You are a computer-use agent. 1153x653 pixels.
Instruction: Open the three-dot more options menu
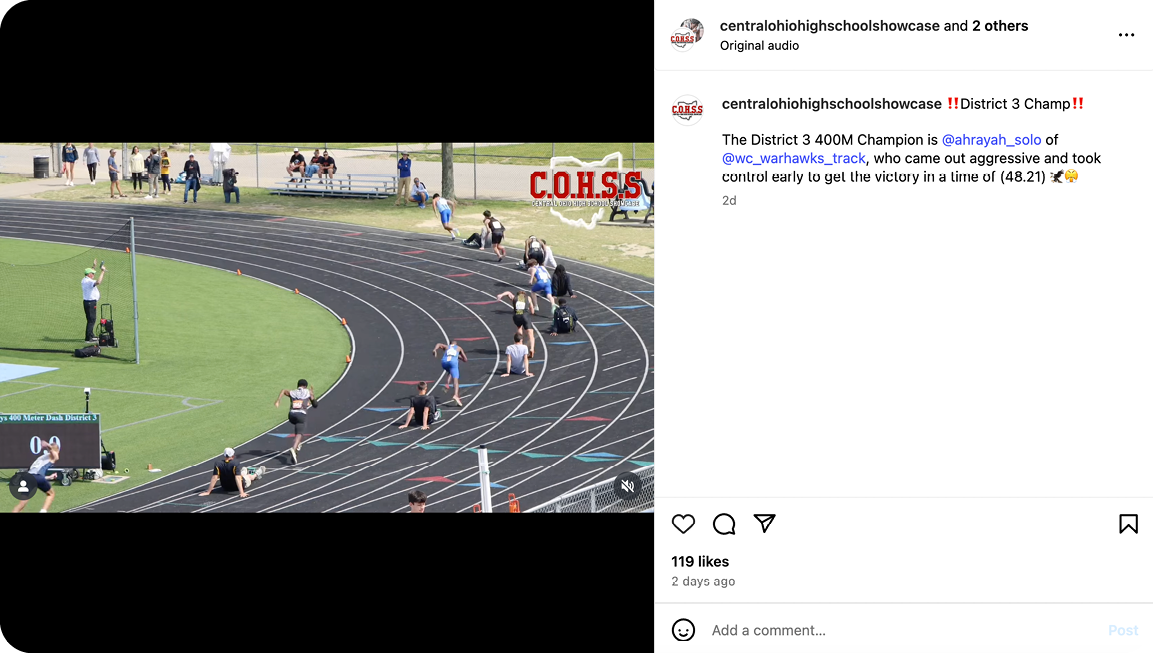click(1127, 35)
